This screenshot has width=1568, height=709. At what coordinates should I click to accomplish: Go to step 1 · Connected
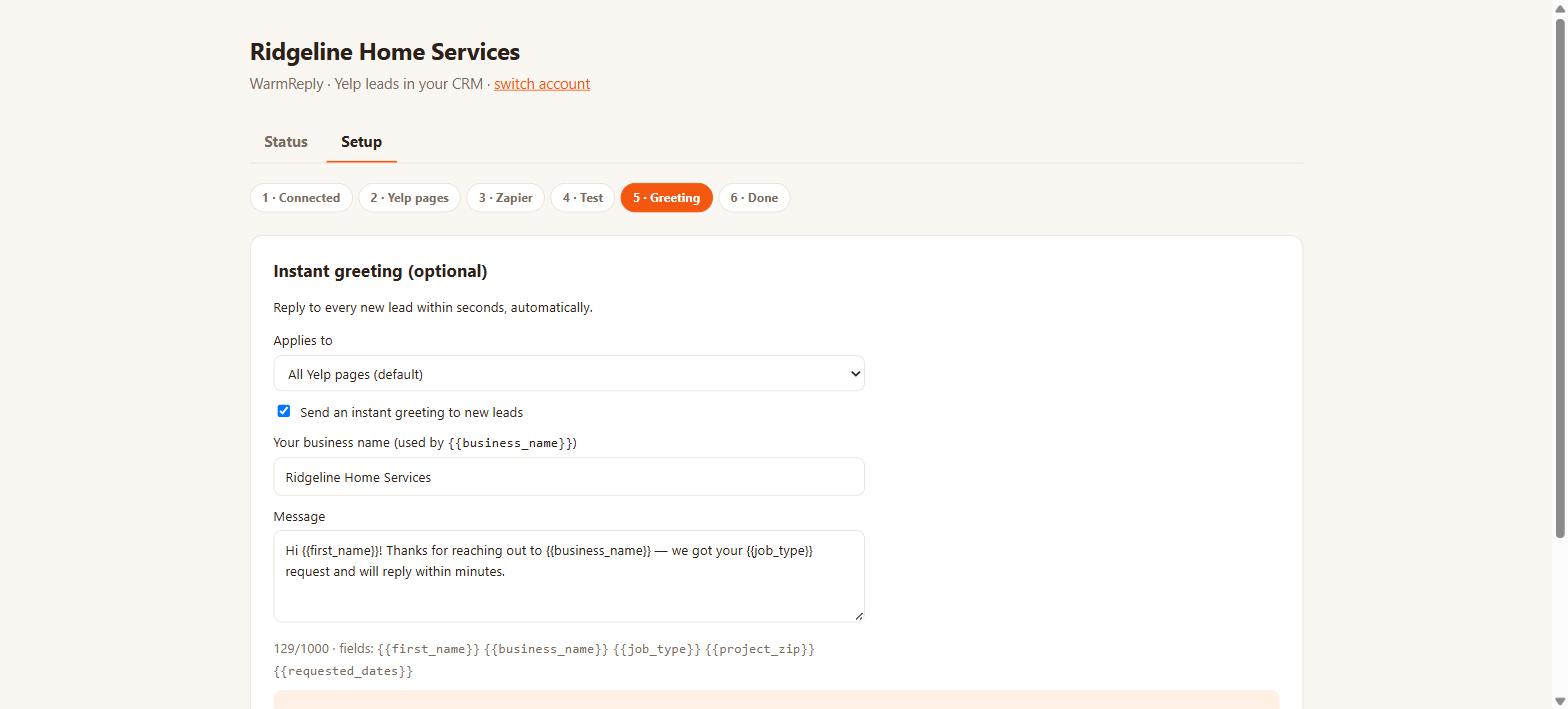(301, 198)
